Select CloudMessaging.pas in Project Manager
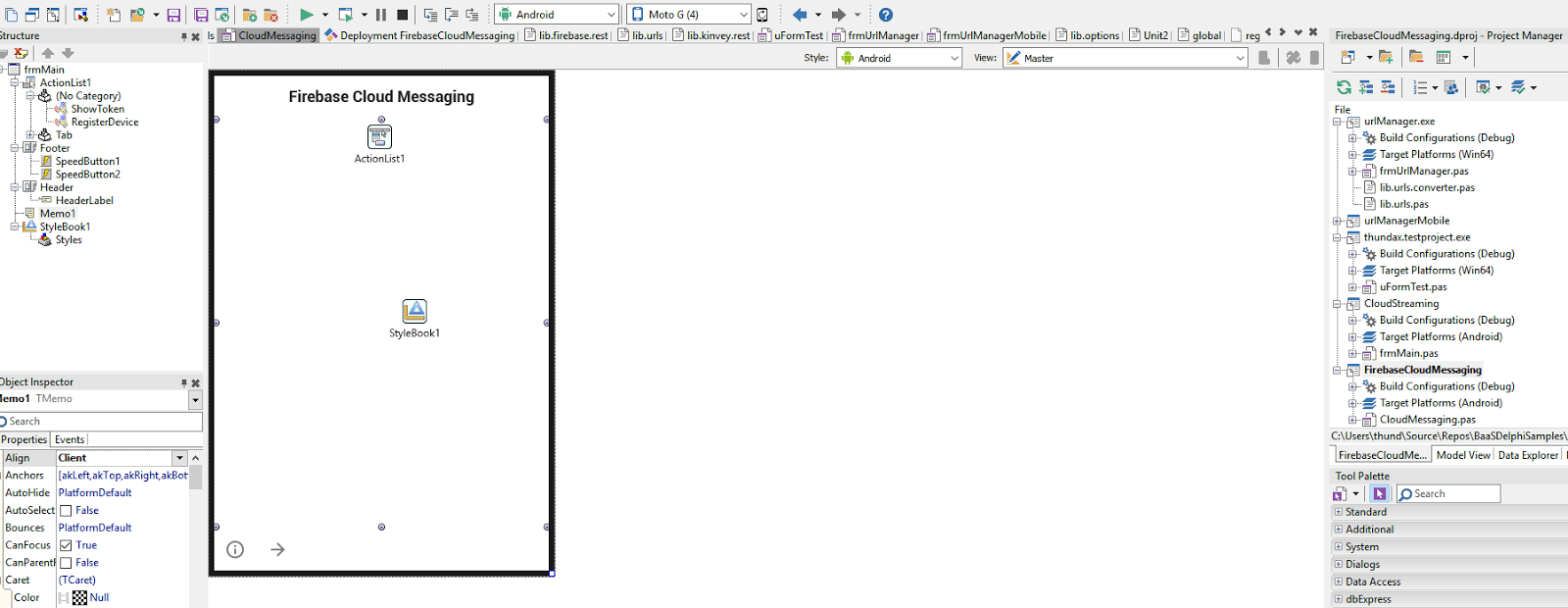1568x608 pixels. (x=1427, y=420)
